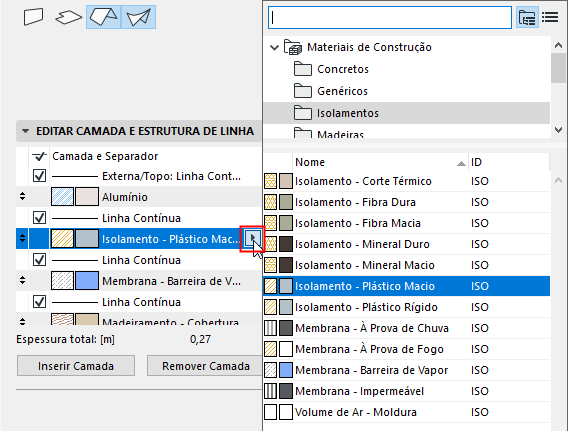Click reorder handle of Alumínio layer

[x=22, y=196]
